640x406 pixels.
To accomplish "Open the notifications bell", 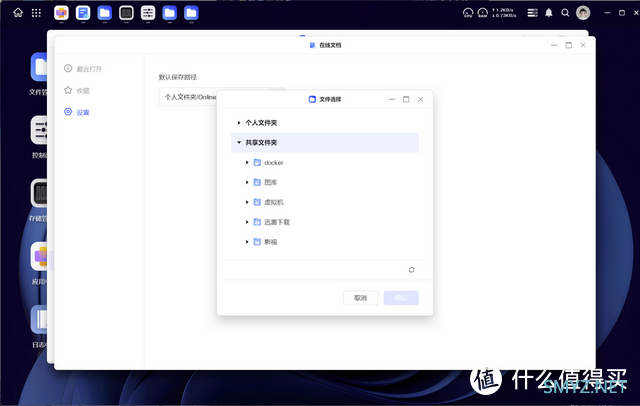I will point(549,13).
